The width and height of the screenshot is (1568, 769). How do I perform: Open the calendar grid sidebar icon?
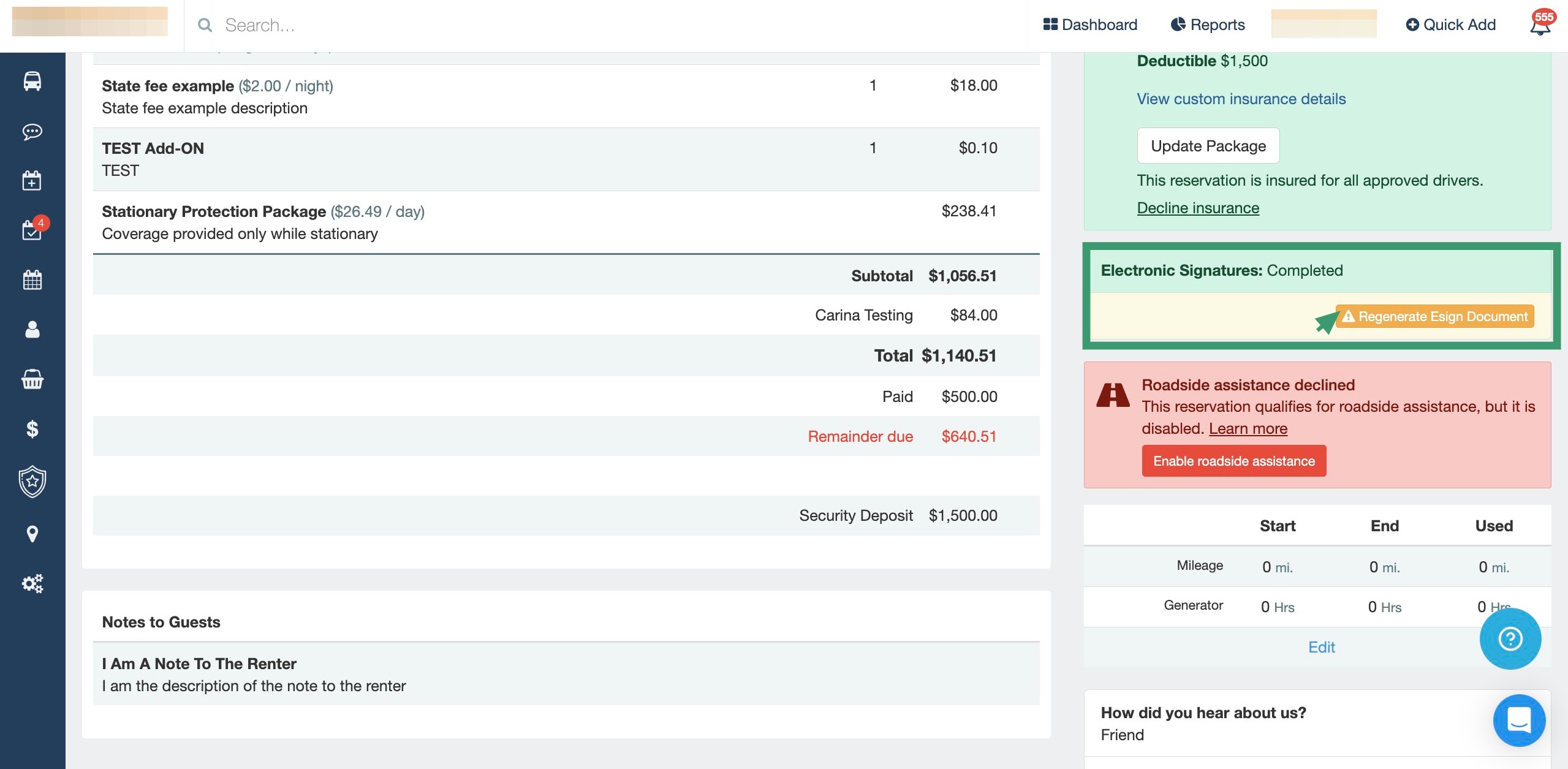tap(32, 280)
